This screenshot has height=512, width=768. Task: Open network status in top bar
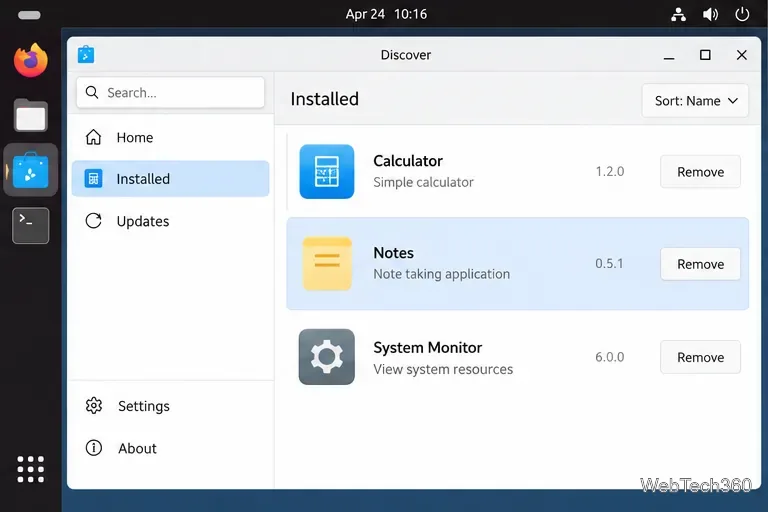[x=678, y=14]
